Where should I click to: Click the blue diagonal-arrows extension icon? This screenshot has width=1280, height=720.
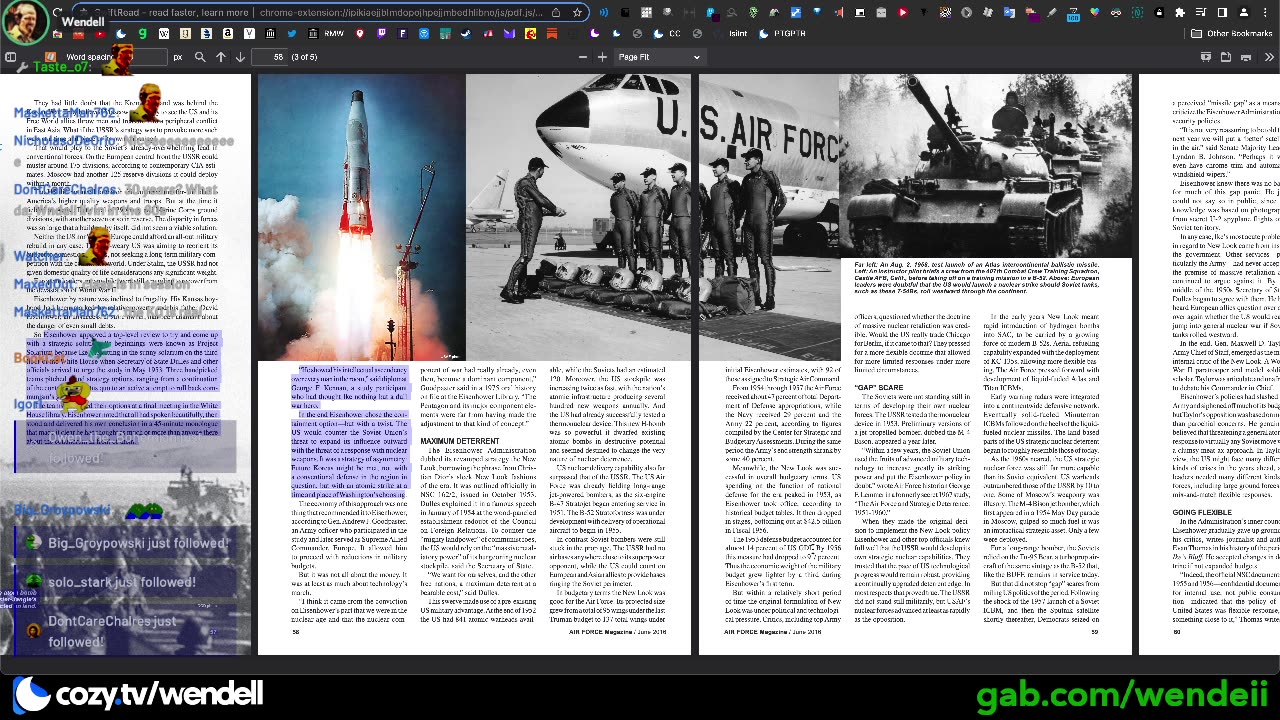[x=796, y=13]
